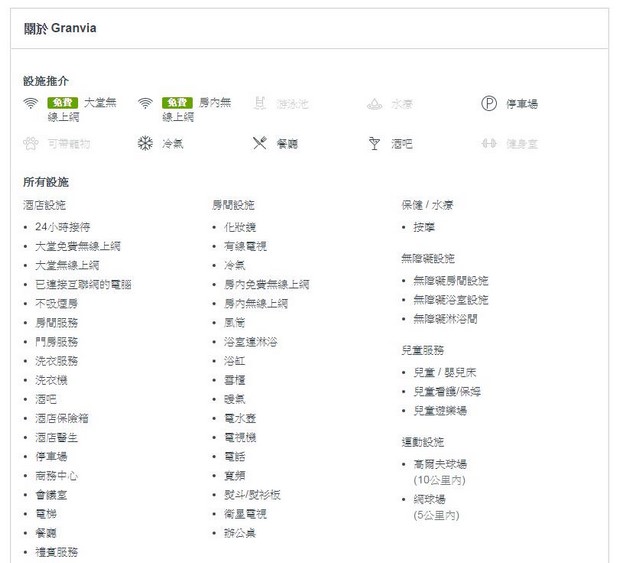
Task: Click the '酒店醫生' list item
Action: [x=57, y=438]
